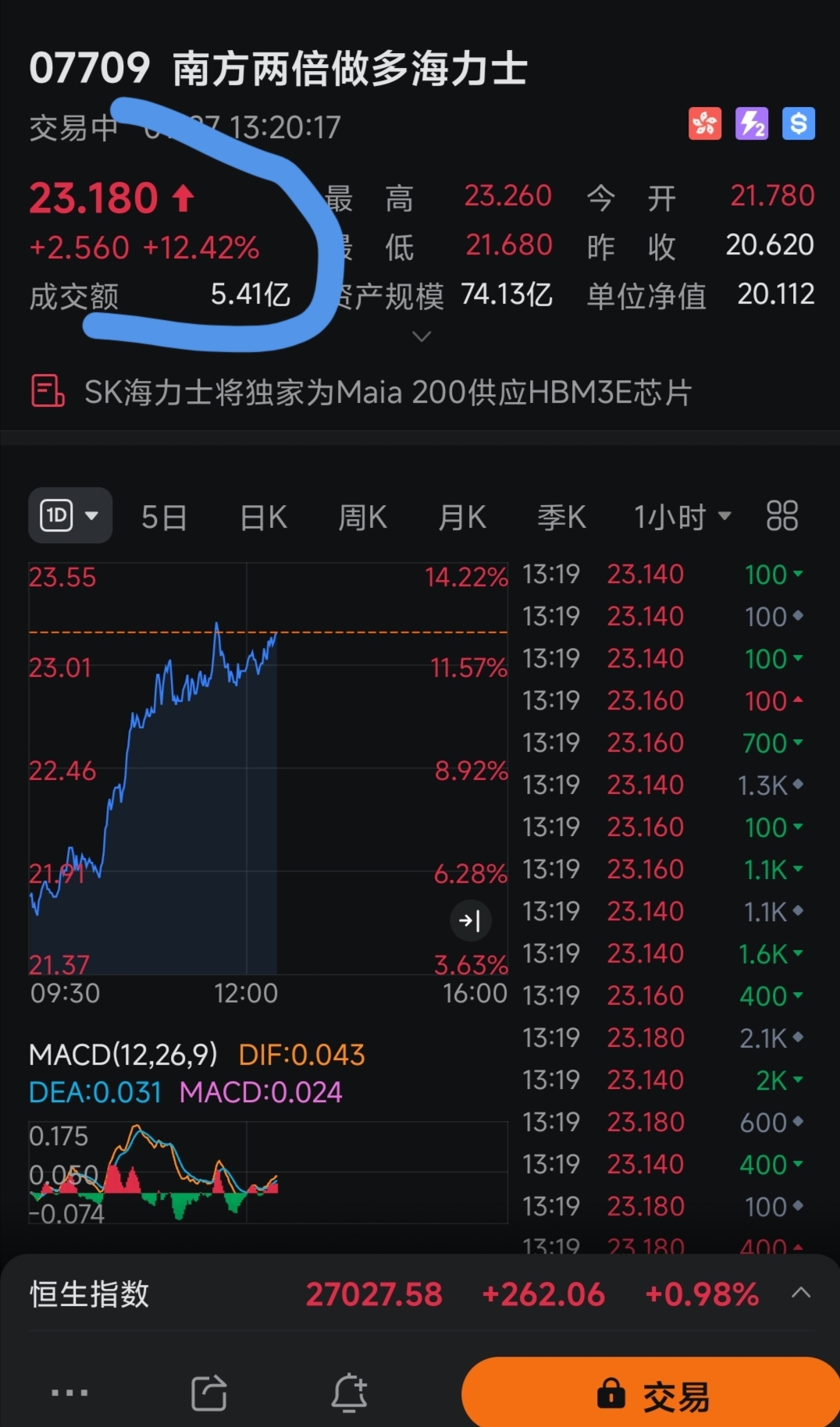Tap the 最高 value 23.260
This screenshot has height=1427, width=840.
(508, 196)
